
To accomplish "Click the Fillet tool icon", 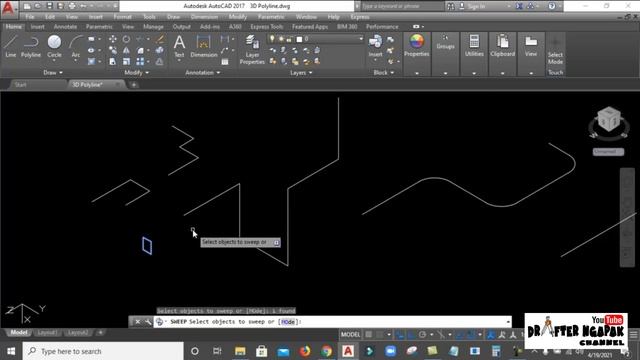I will (x=140, y=50).
